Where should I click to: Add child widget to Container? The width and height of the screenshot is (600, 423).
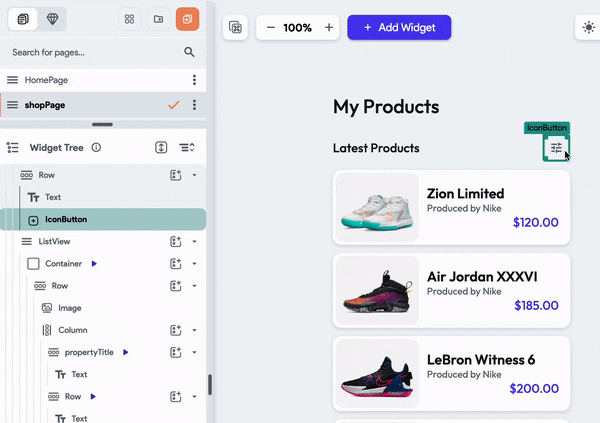[x=176, y=264]
